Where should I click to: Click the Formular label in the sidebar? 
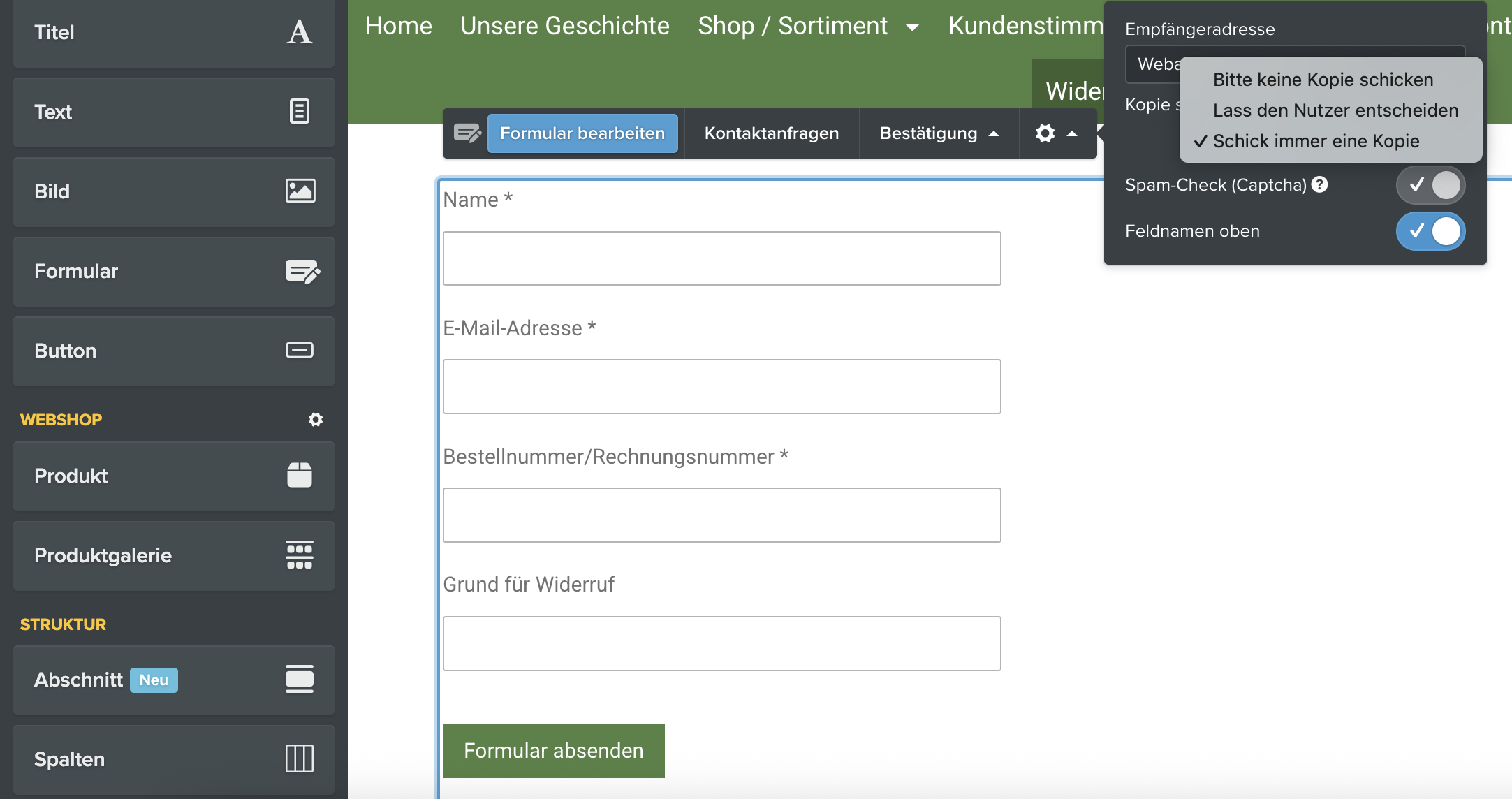click(76, 271)
